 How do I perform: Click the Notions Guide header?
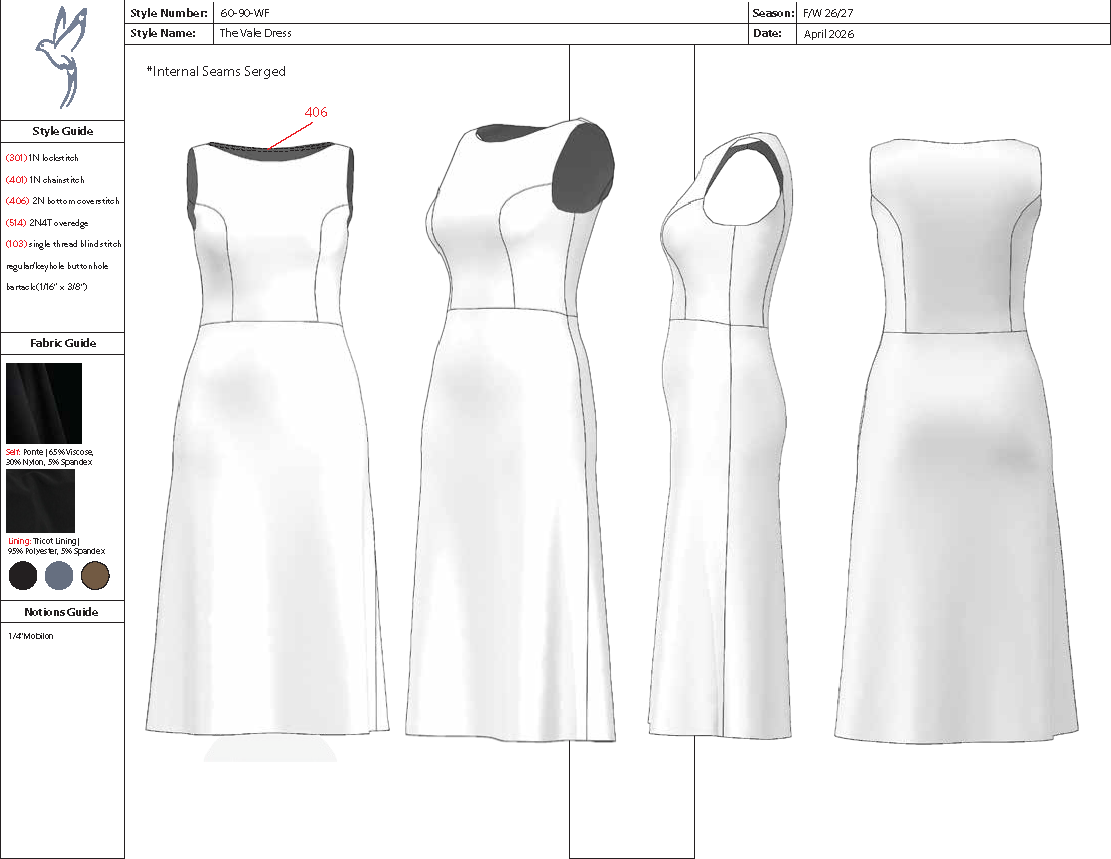(62, 611)
